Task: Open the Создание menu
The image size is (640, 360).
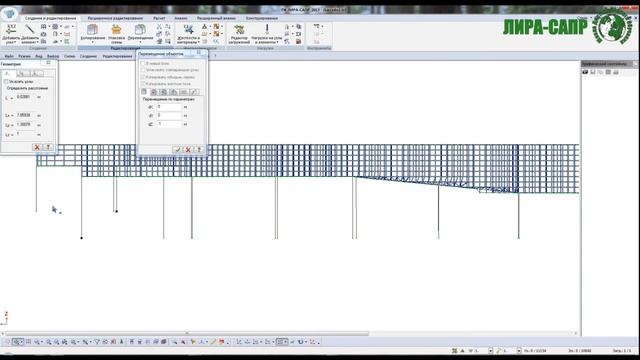Action: pos(88,56)
